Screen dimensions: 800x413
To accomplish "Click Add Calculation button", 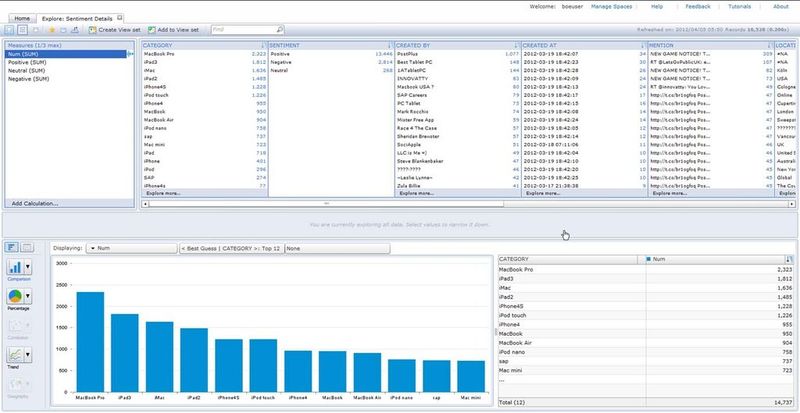I will [x=35, y=204].
